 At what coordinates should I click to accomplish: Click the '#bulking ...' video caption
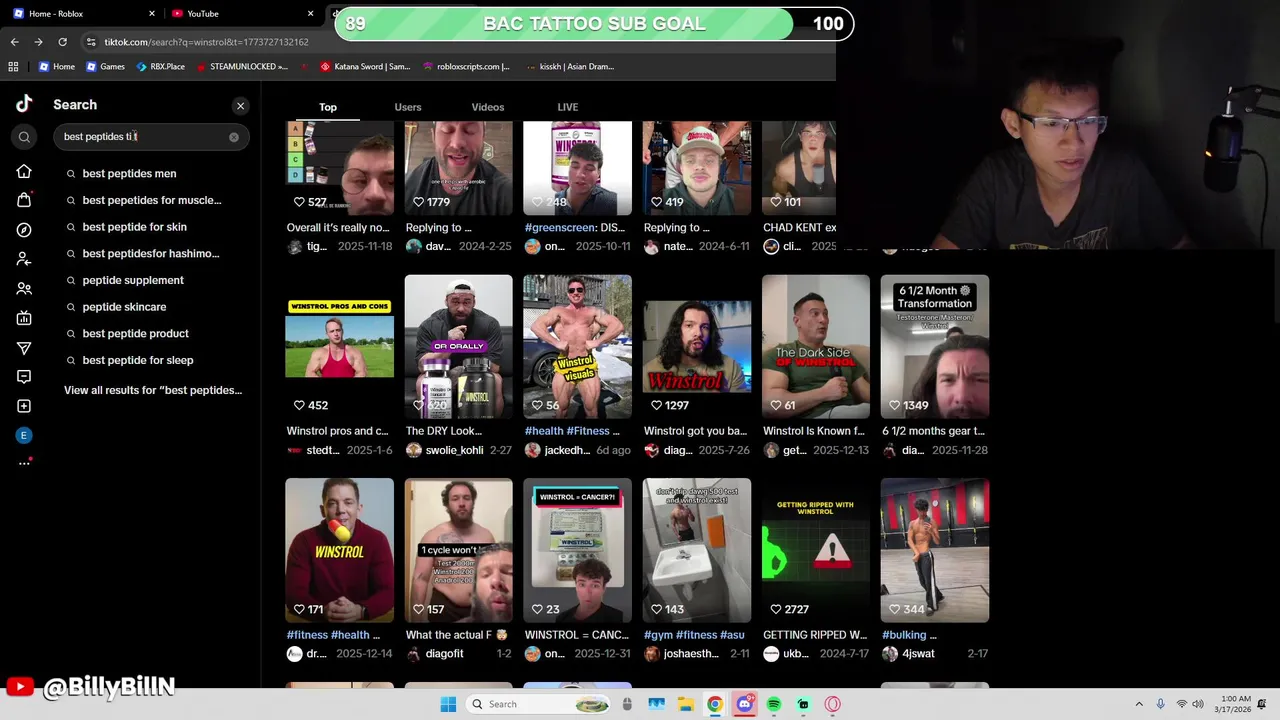coord(909,635)
